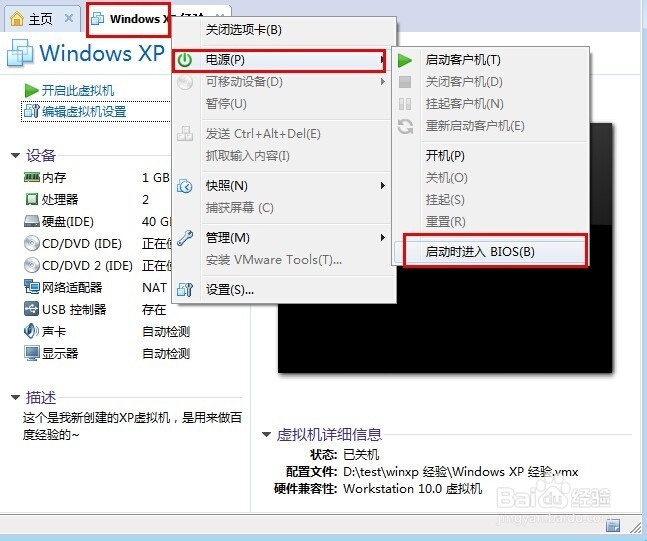Click the green play icon beside 启动客户机(T)

pyautogui.click(x=405, y=60)
